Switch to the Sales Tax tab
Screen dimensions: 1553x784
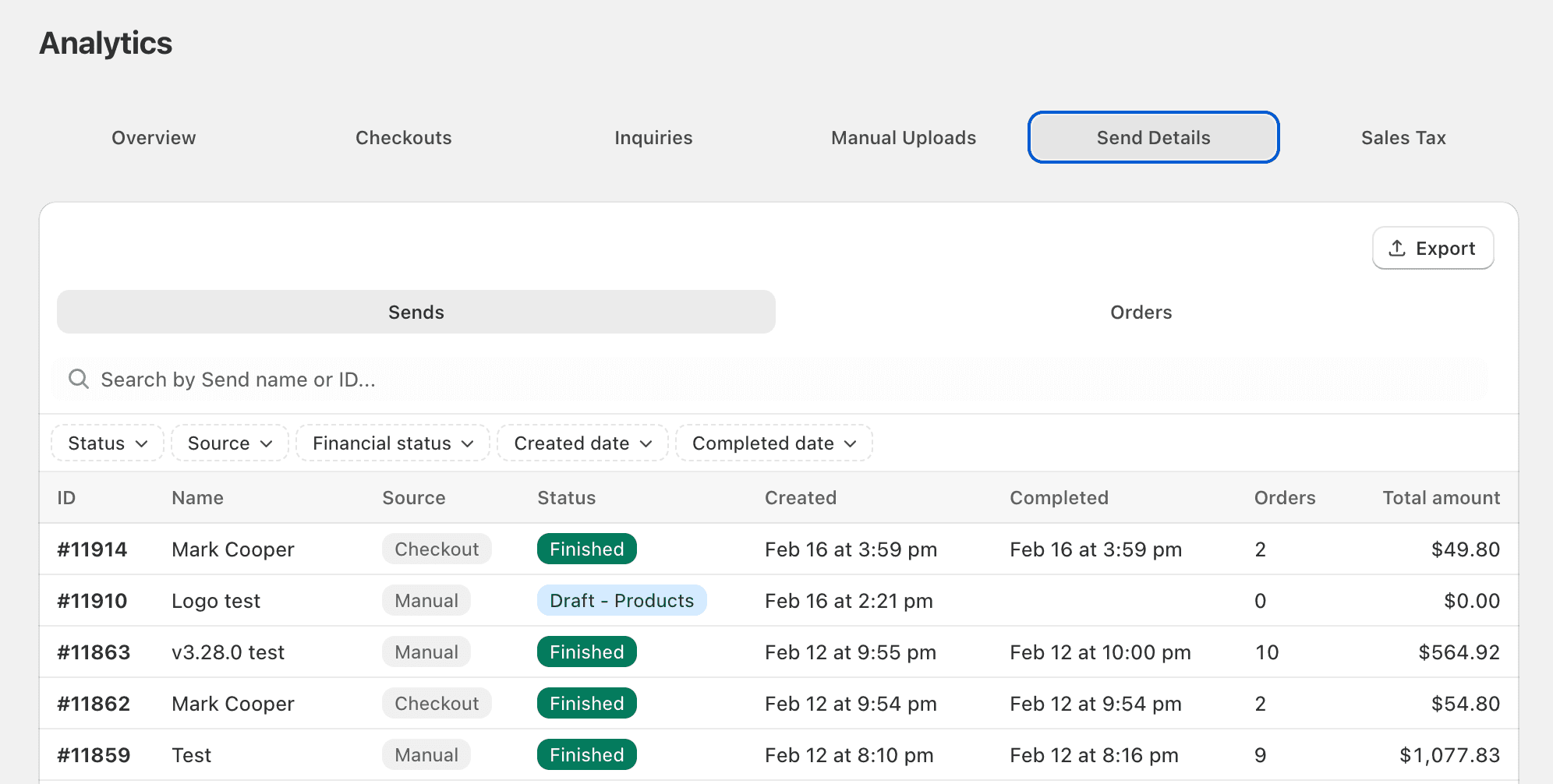click(1403, 137)
